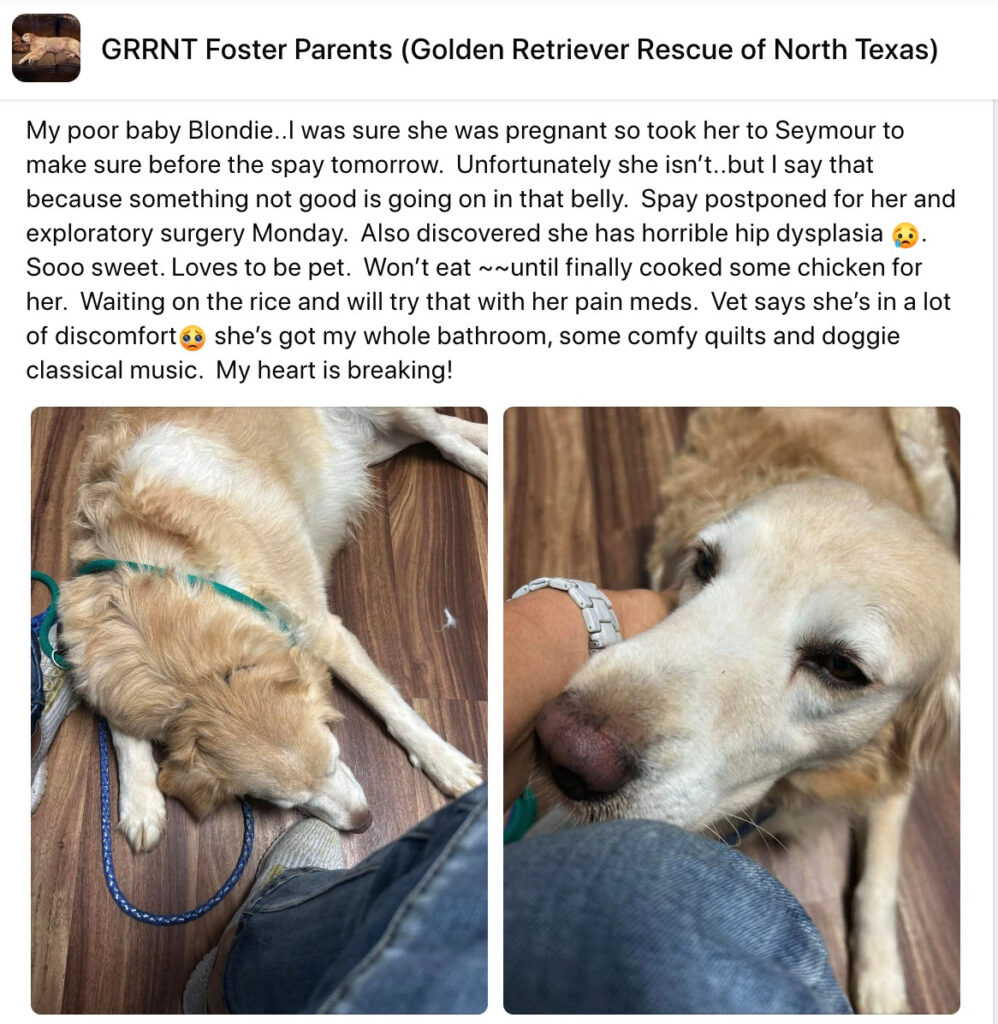The height and width of the screenshot is (1024, 998).
Task: Click the dog's eye in the right photo
Action: pos(837,667)
